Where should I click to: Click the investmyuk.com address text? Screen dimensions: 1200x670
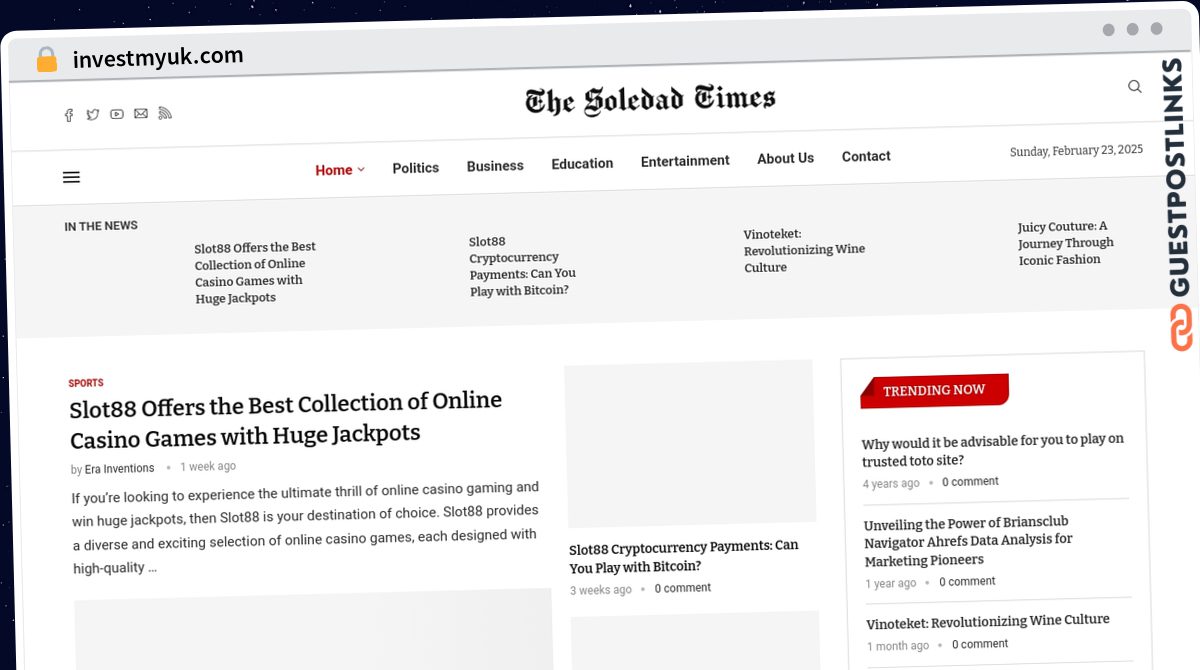pyautogui.click(x=158, y=58)
